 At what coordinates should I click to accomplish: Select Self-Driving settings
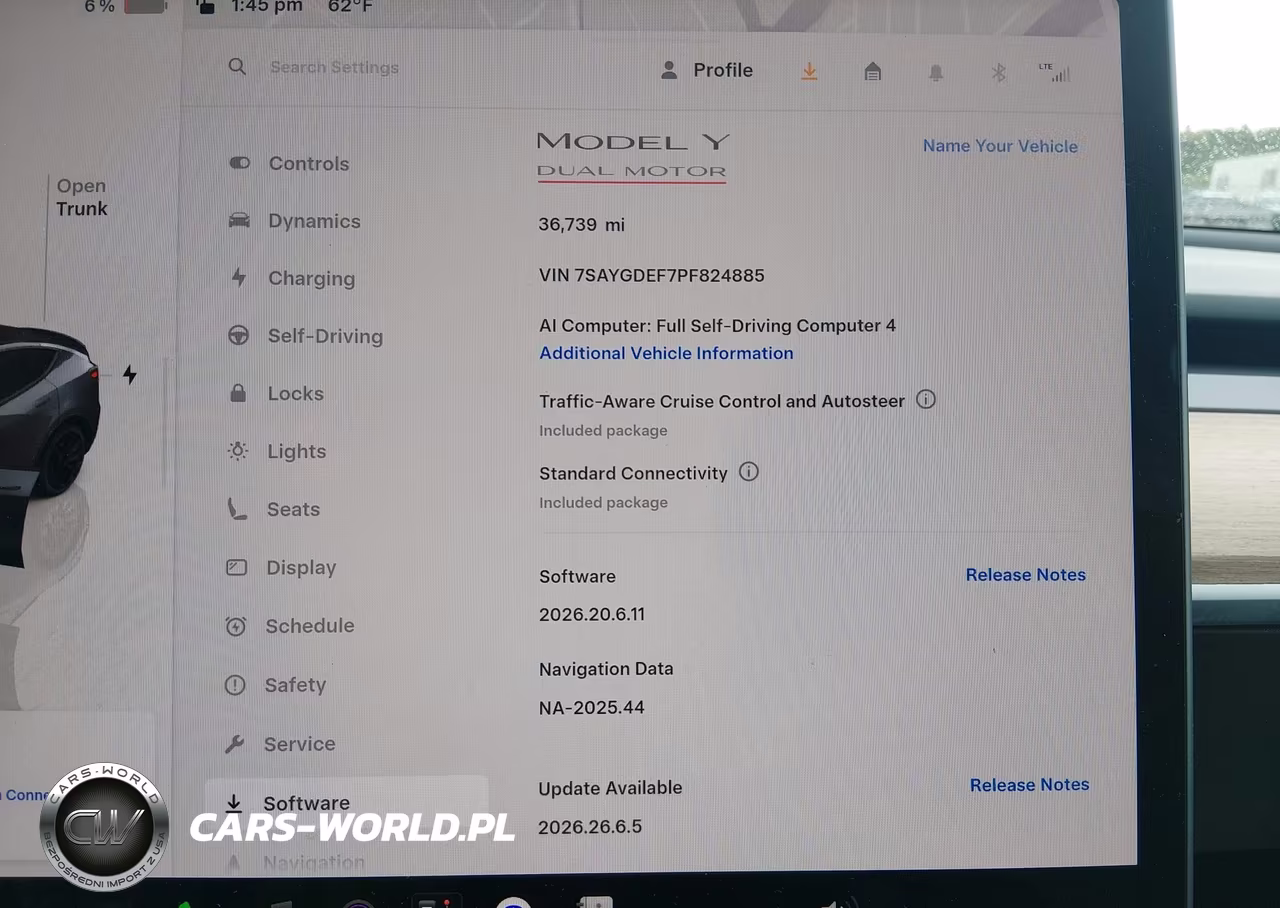(x=305, y=336)
